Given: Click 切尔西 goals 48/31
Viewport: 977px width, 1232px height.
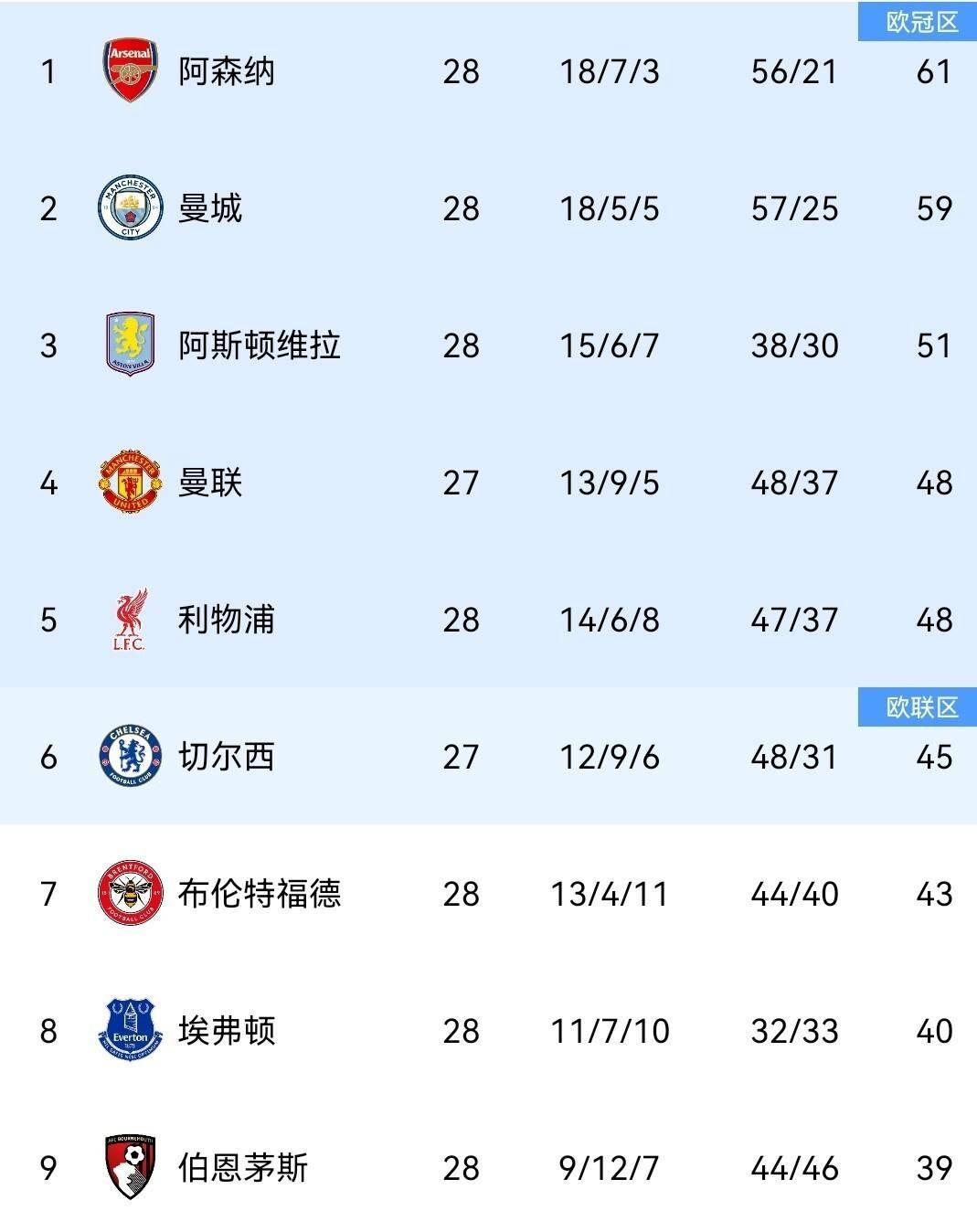Looking at the screenshot, I should pos(794,757).
